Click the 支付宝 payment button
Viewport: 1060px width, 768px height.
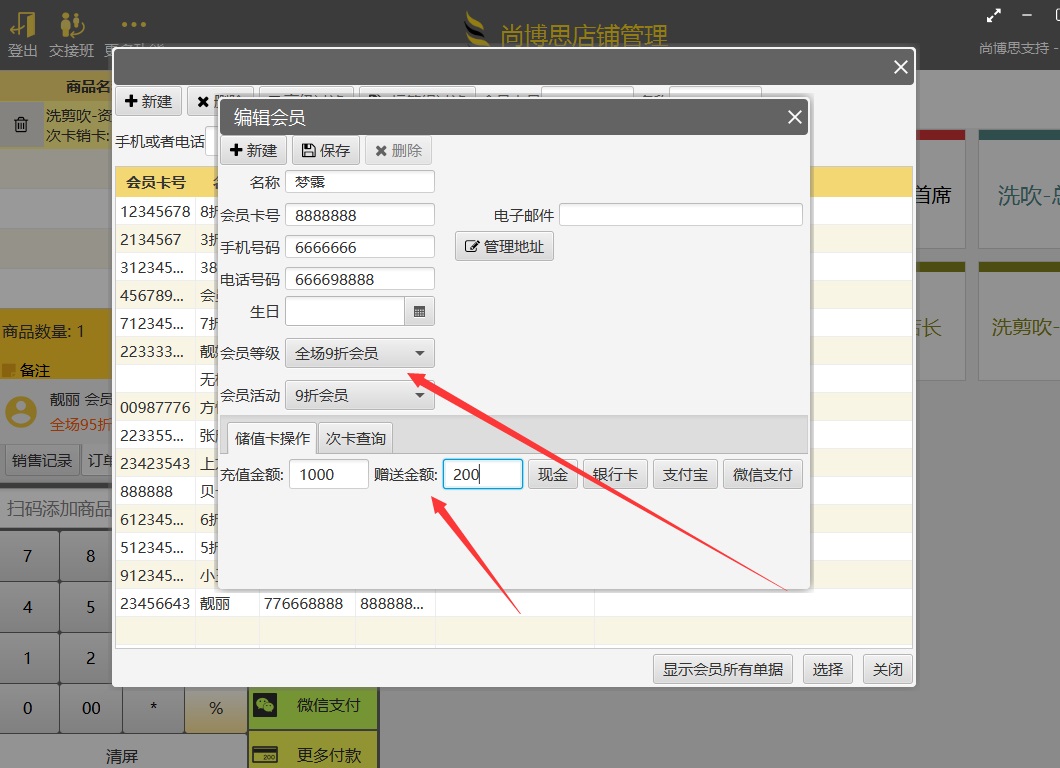(686, 474)
